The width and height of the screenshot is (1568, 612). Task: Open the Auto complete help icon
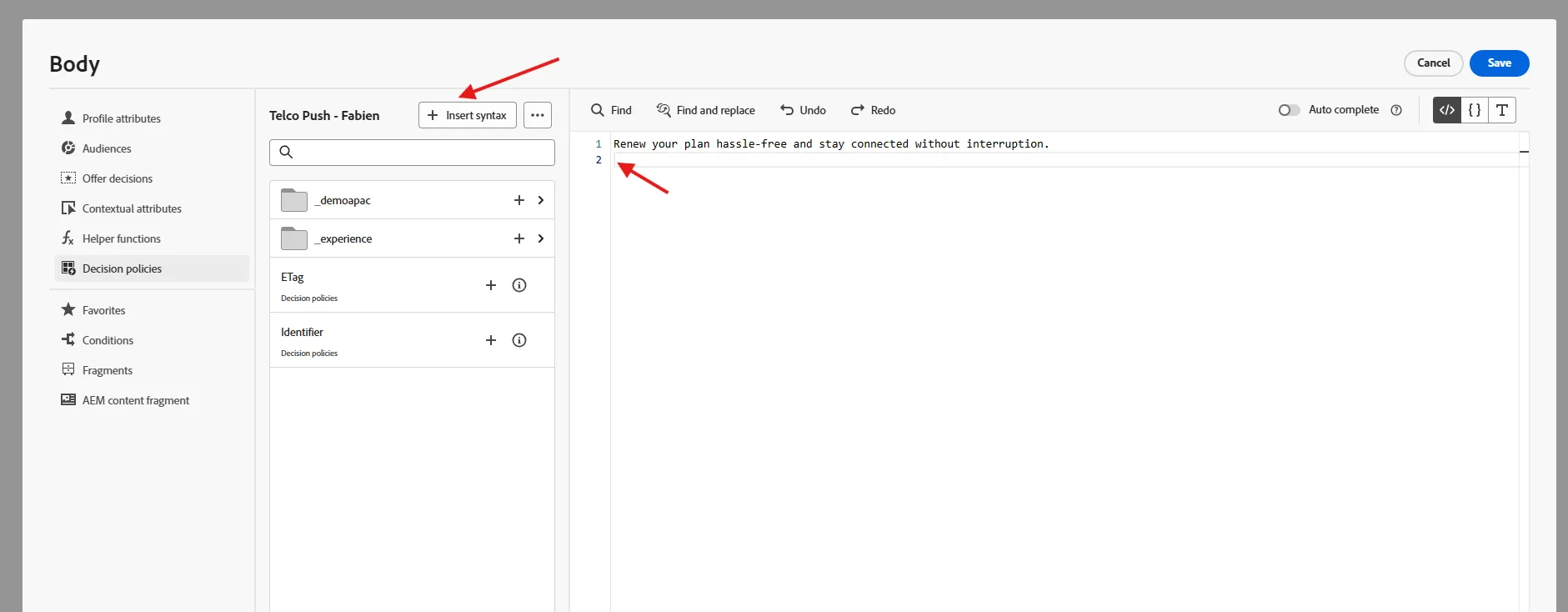pyautogui.click(x=1396, y=110)
